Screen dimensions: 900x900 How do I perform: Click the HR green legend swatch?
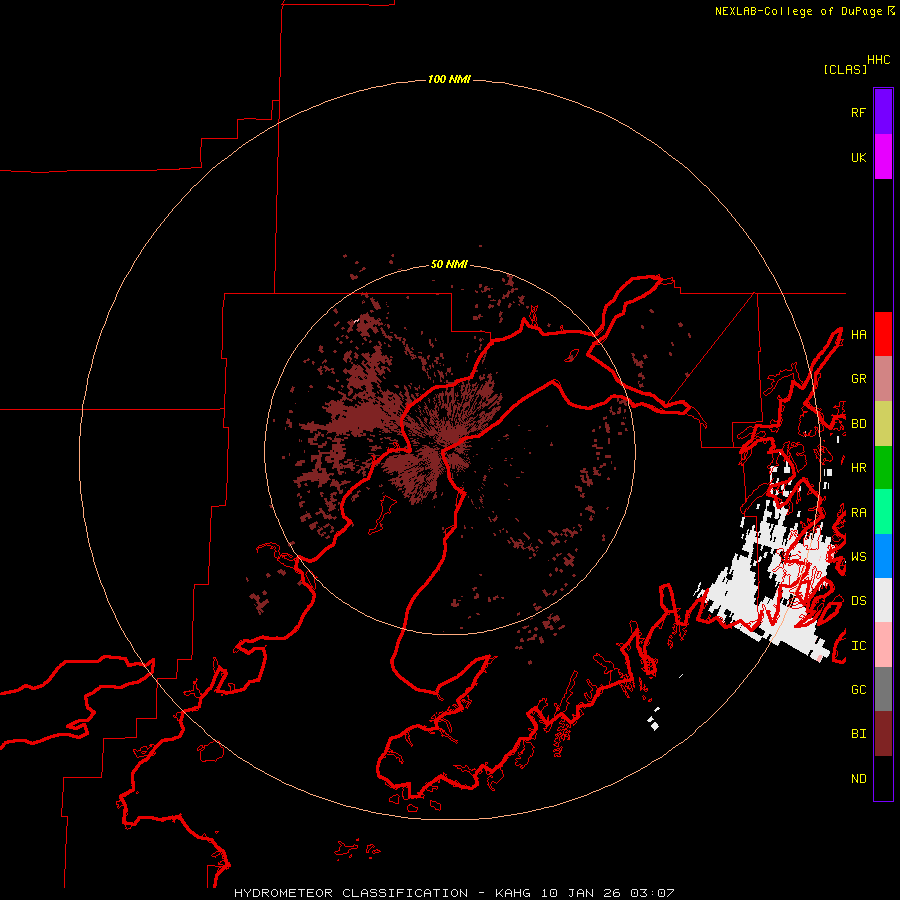point(883,468)
